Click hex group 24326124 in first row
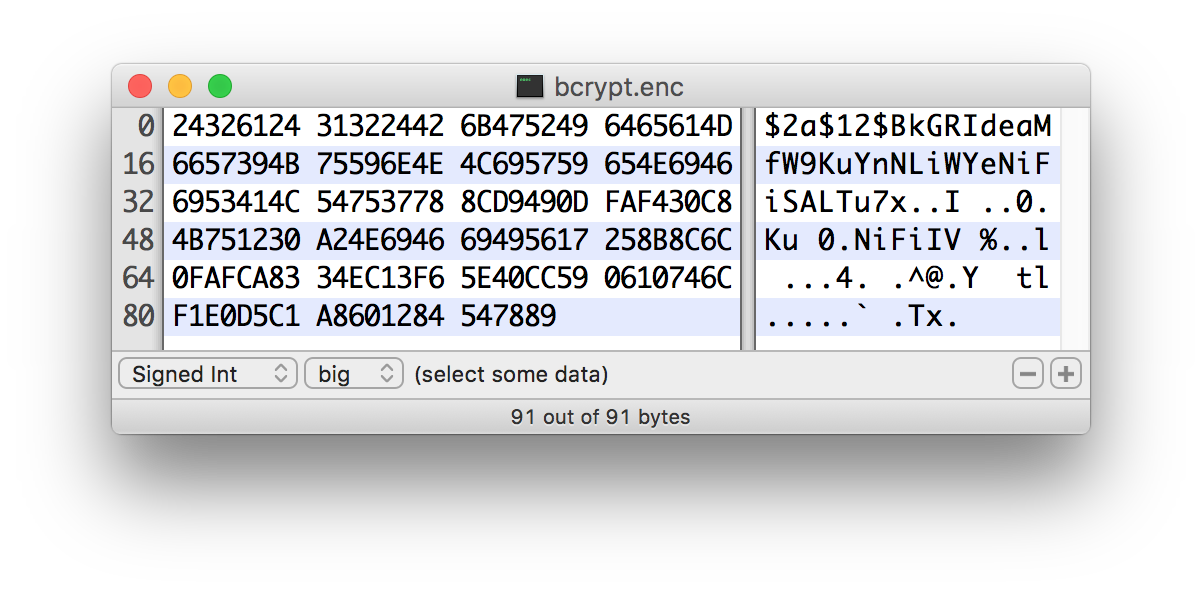This screenshot has height=594, width=1202. (236, 127)
